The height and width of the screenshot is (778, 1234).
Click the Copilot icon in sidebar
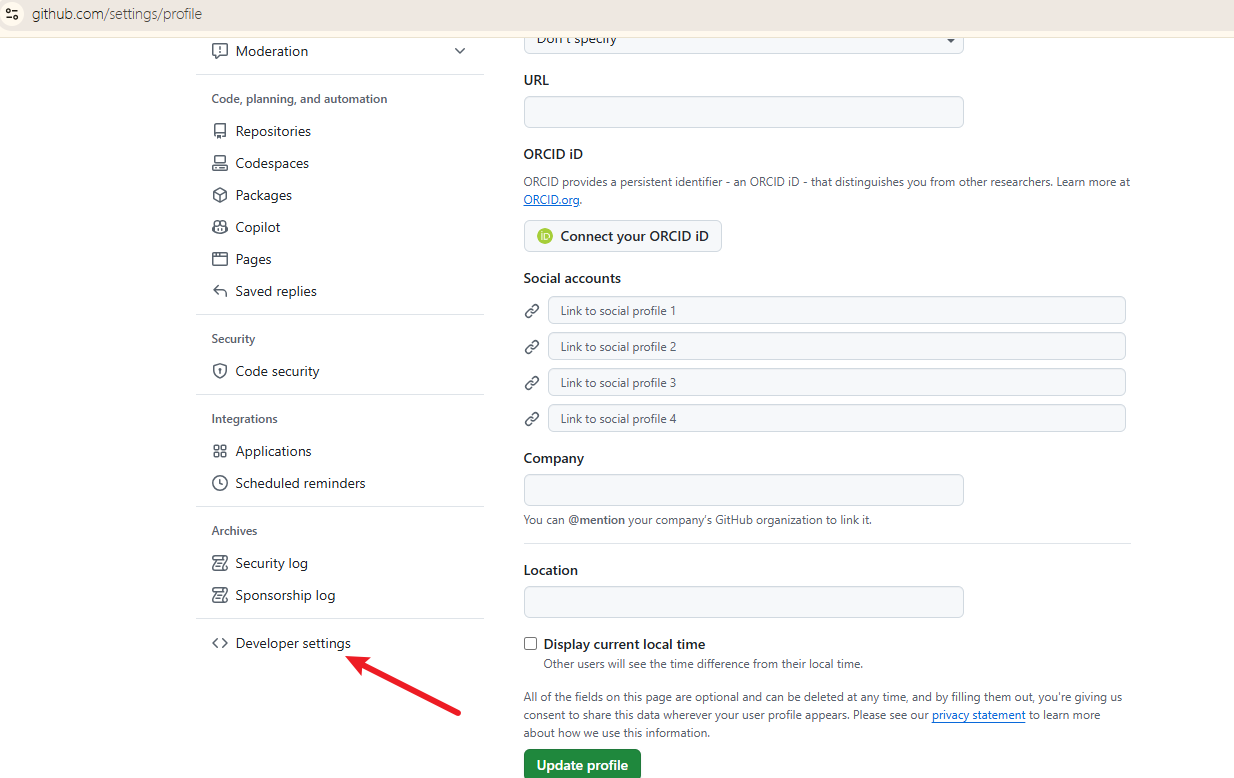[220, 227]
